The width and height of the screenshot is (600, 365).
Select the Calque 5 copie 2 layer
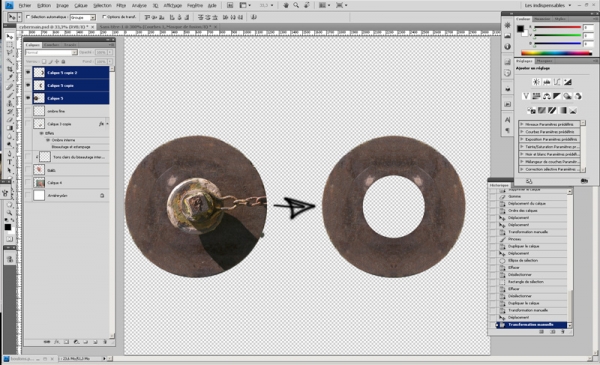pyautogui.click(x=71, y=72)
